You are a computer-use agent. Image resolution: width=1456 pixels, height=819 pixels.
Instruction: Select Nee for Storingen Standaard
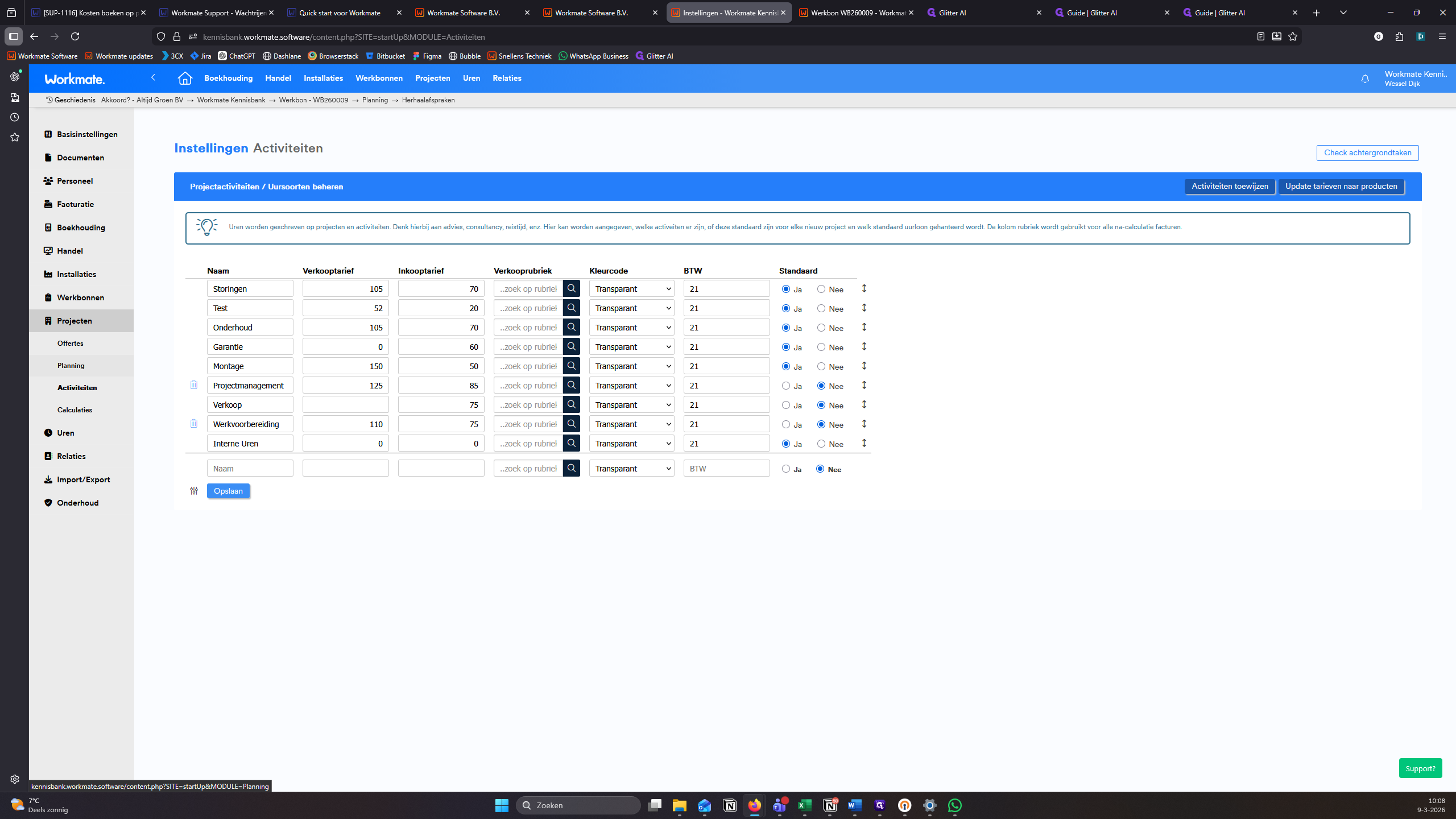pyautogui.click(x=821, y=289)
